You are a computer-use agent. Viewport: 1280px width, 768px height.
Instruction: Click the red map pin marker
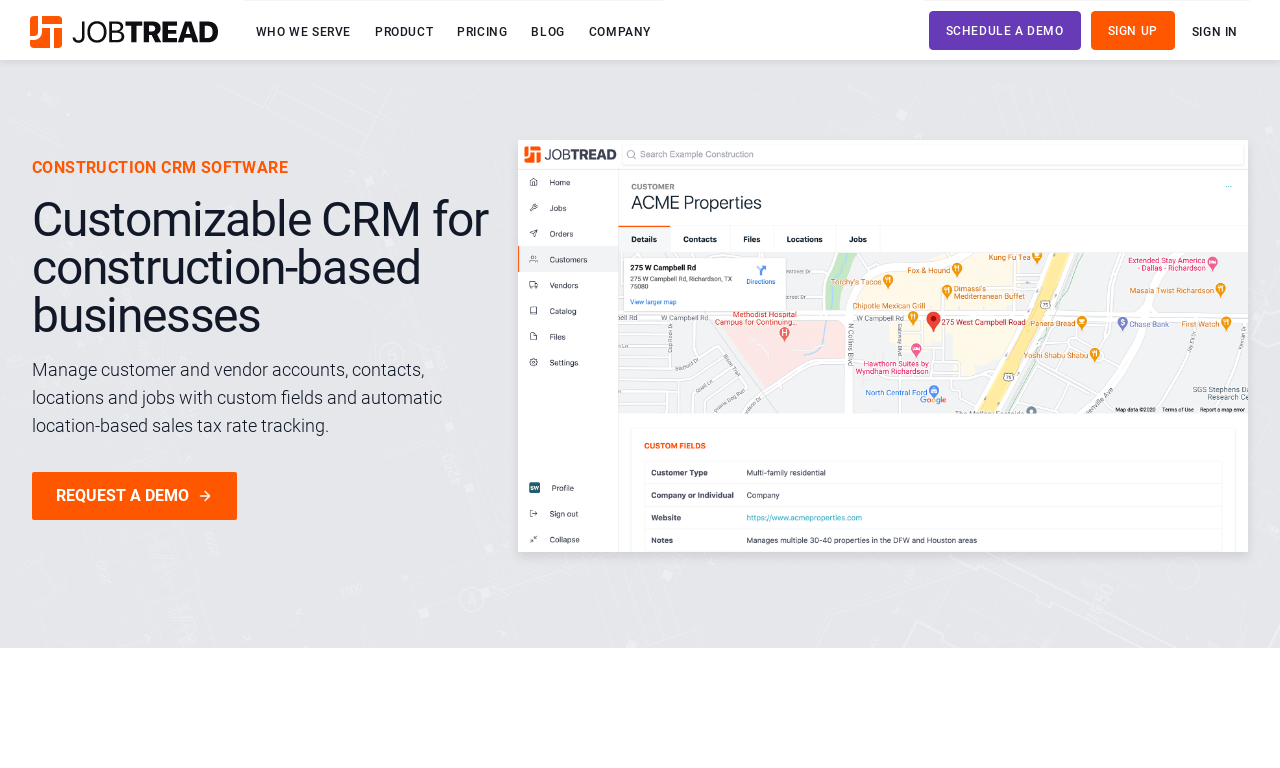[933, 321]
